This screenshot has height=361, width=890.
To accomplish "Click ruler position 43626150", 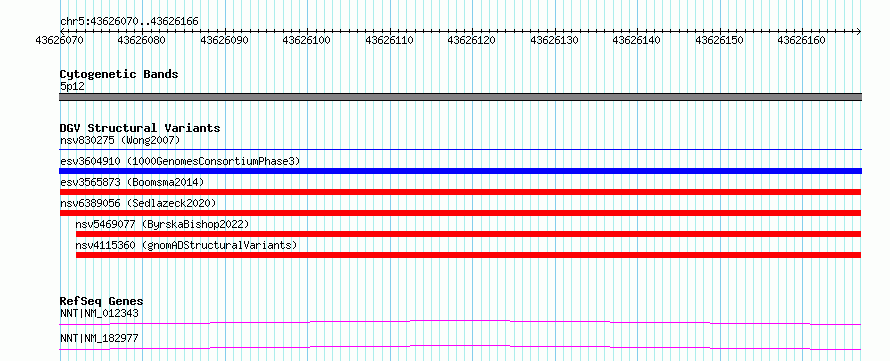I will [x=720, y=40].
